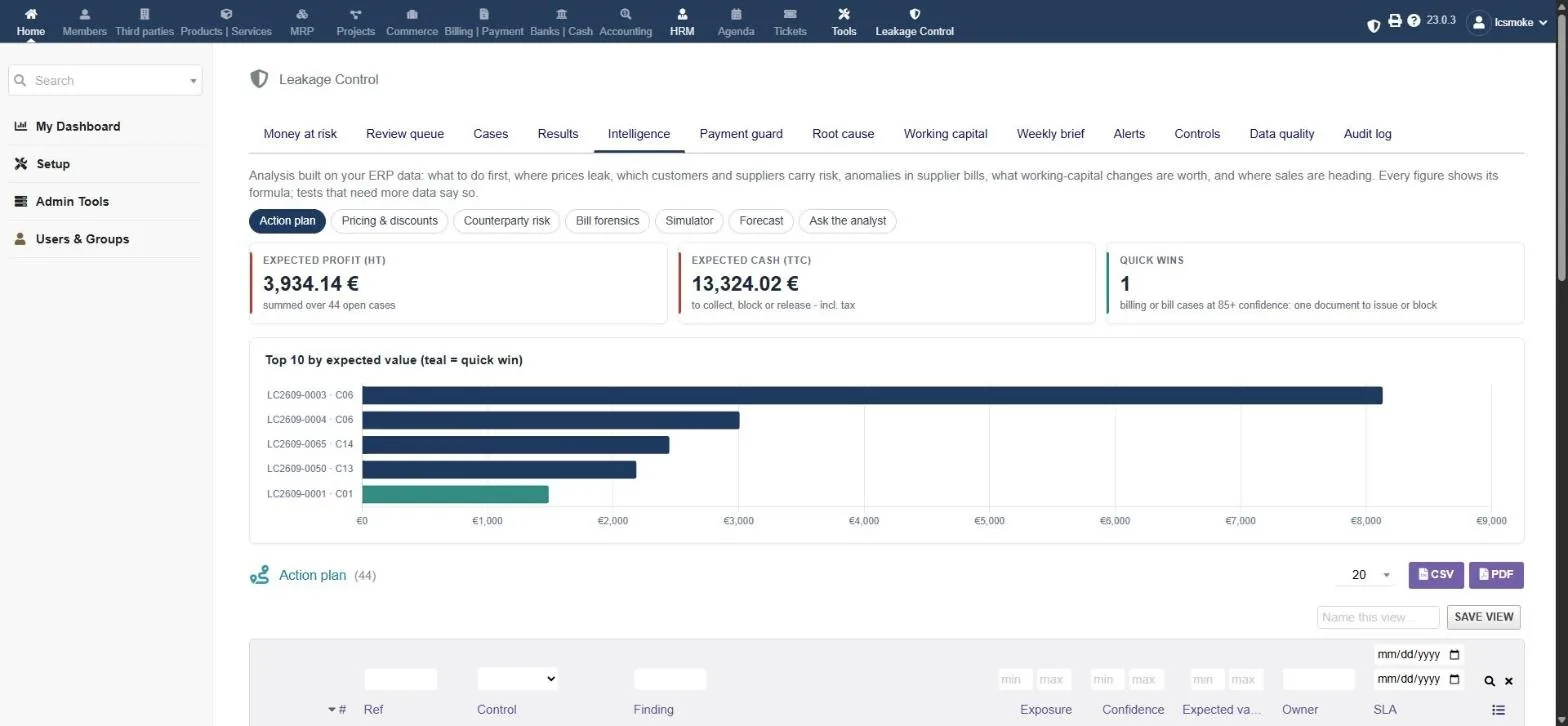Click the teal LC2609-0001 chart bar
1568x726 pixels.
(x=455, y=494)
